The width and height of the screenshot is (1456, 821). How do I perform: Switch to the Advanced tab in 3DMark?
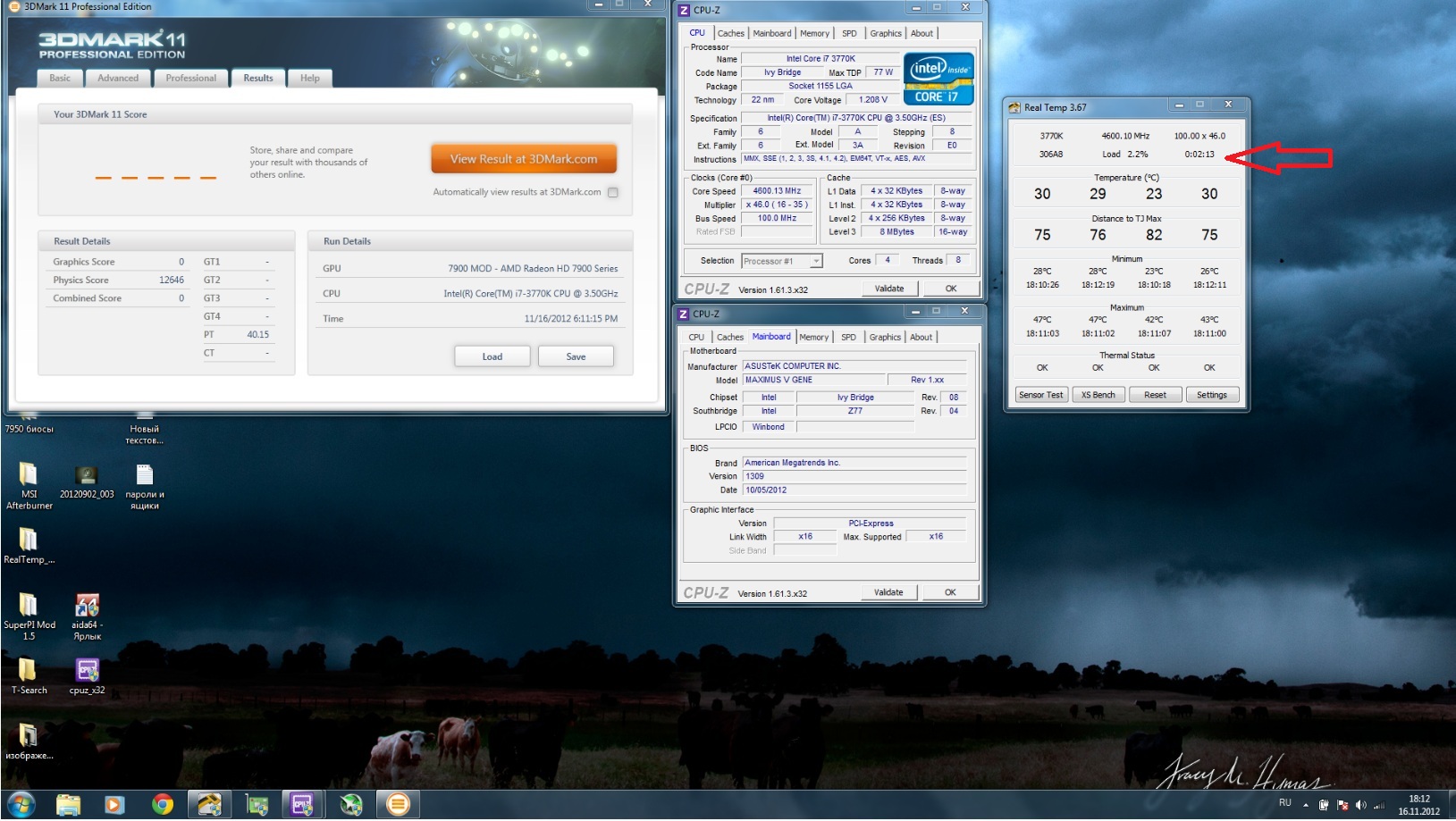(x=118, y=78)
